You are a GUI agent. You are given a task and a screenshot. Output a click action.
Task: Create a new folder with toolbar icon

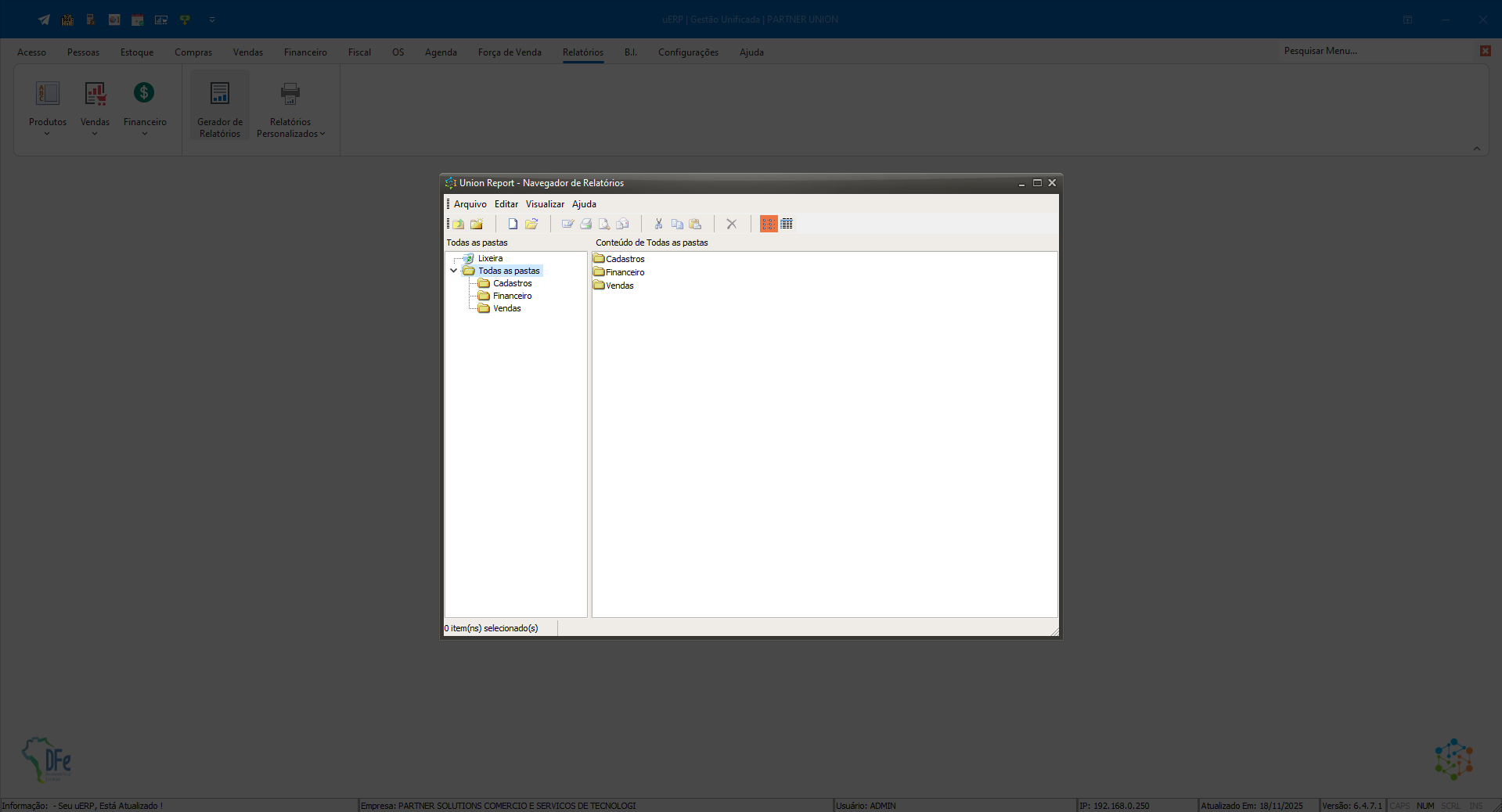[477, 225]
